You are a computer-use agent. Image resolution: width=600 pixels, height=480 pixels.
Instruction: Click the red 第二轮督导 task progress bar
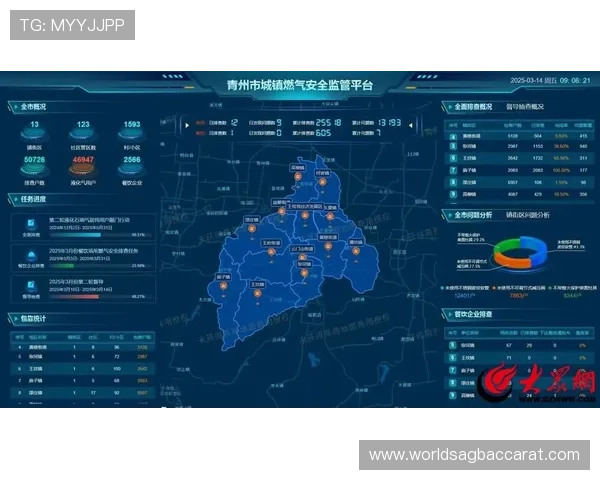[x=74, y=297]
